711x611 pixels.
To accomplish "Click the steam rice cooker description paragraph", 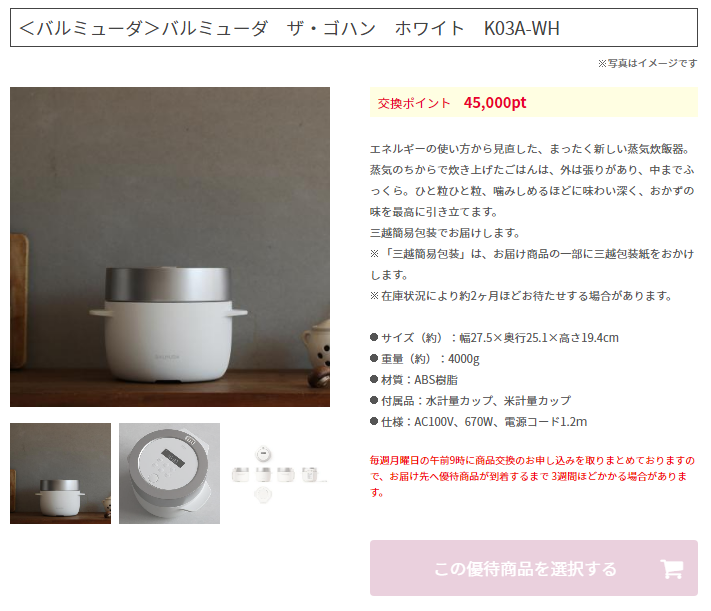I will (x=532, y=180).
